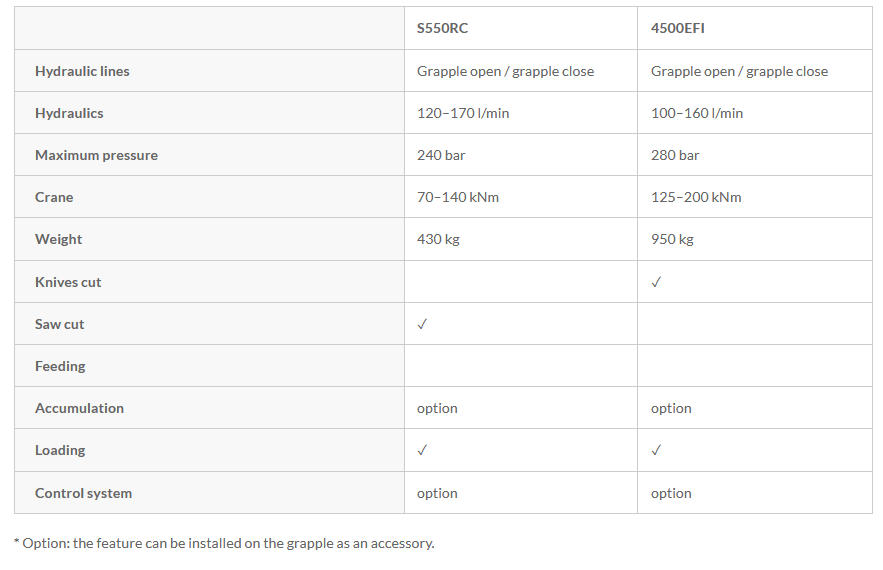Image resolution: width=883 pixels, height=570 pixels.
Task: Click the Loading checkmark under S550RC
Action: [422, 450]
